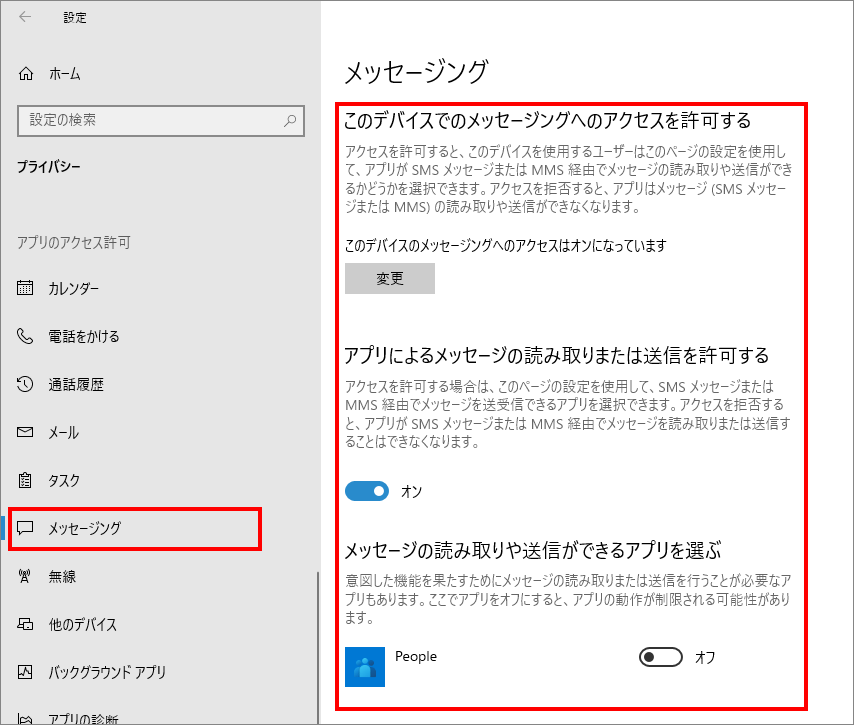
Task: Click the メッセージング speech bubble icon
Action: pyautogui.click(x=25, y=527)
